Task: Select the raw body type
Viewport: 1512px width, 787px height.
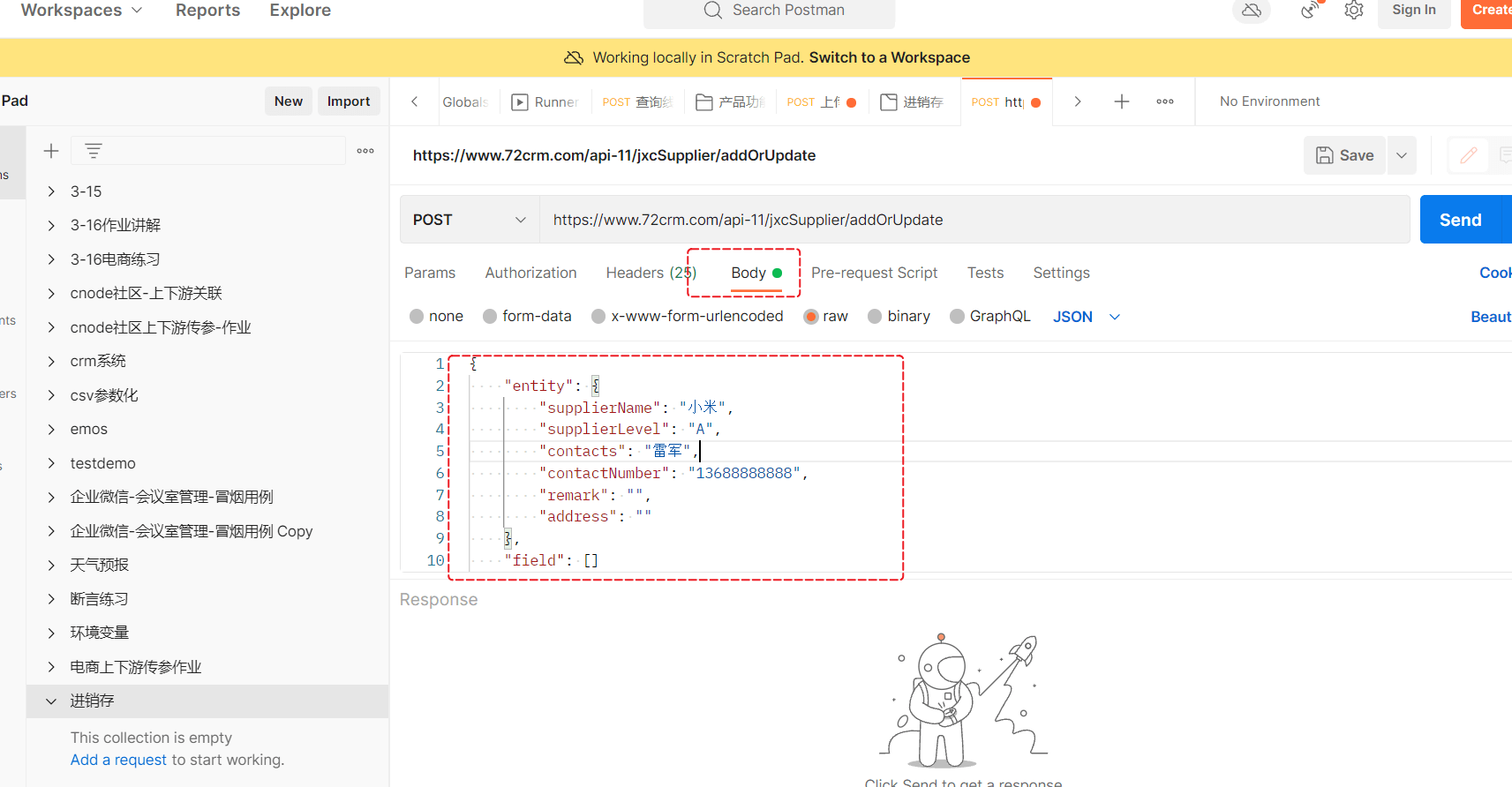Action: click(x=810, y=317)
